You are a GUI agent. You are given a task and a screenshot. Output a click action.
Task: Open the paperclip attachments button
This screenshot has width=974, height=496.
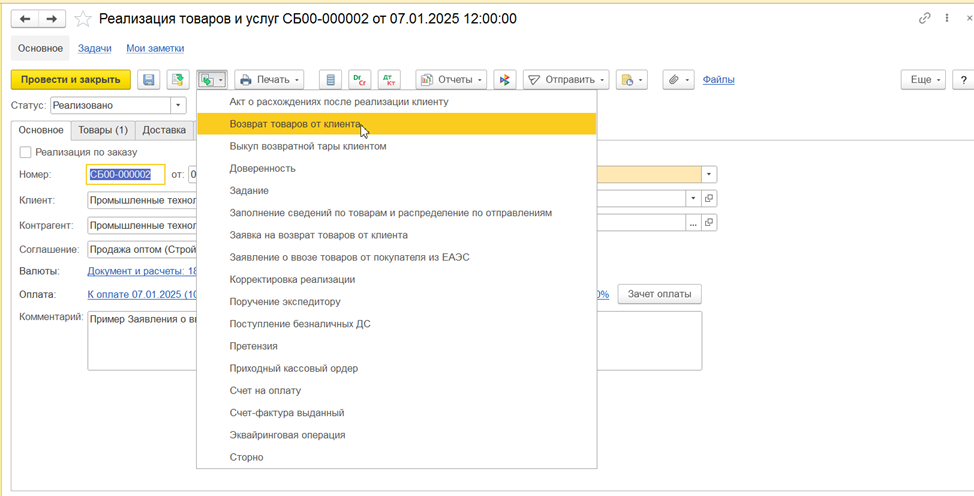click(x=678, y=80)
